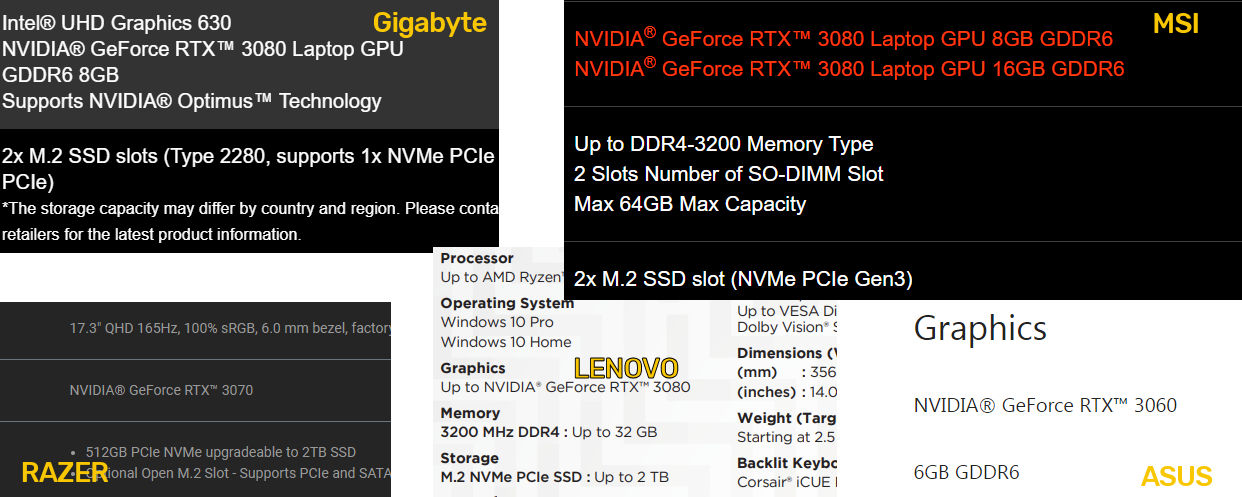Select the Max 64GB Max Capacity text
This screenshot has width=1242, height=497.
[690, 204]
